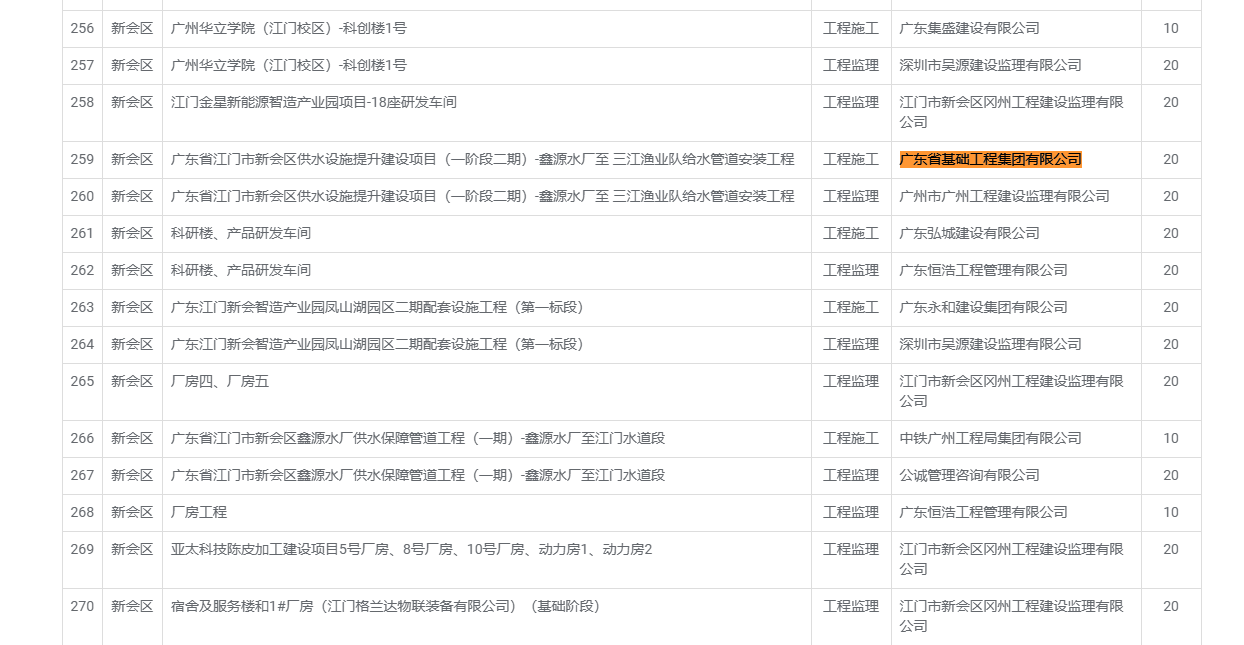Viewport: 1244px width, 645px height.
Task: Click 广东弘城建设有限公司
Action: (x=969, y=233)
